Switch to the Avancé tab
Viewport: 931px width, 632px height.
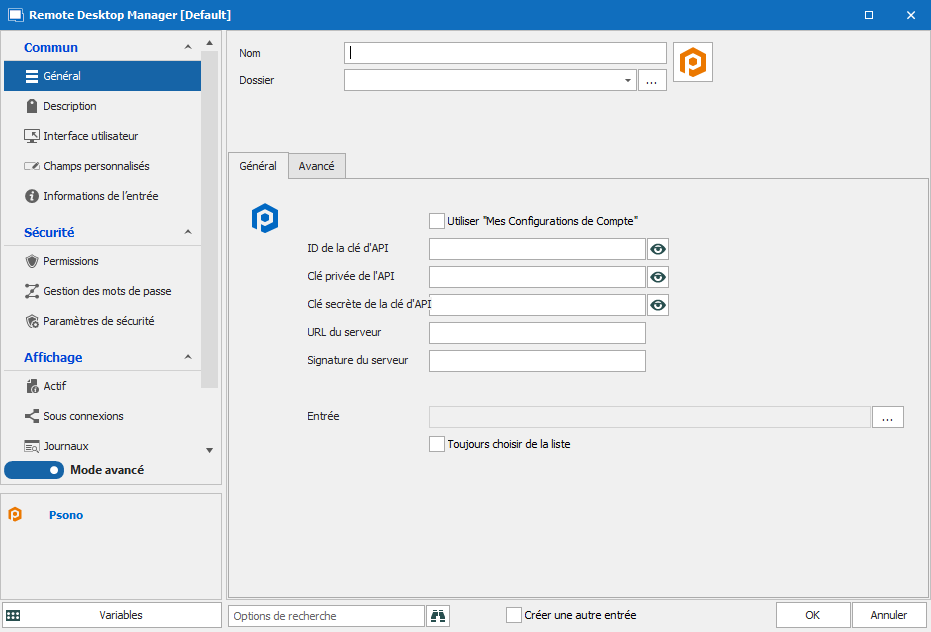pos(316,166)
